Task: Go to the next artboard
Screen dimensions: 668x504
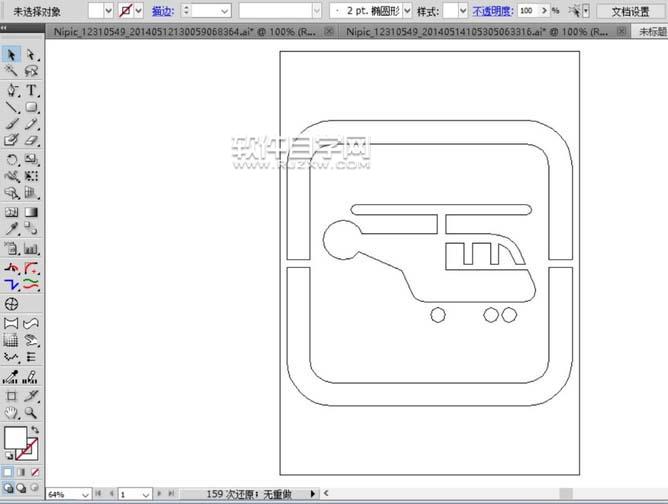Action: click(x=159, y=494)
